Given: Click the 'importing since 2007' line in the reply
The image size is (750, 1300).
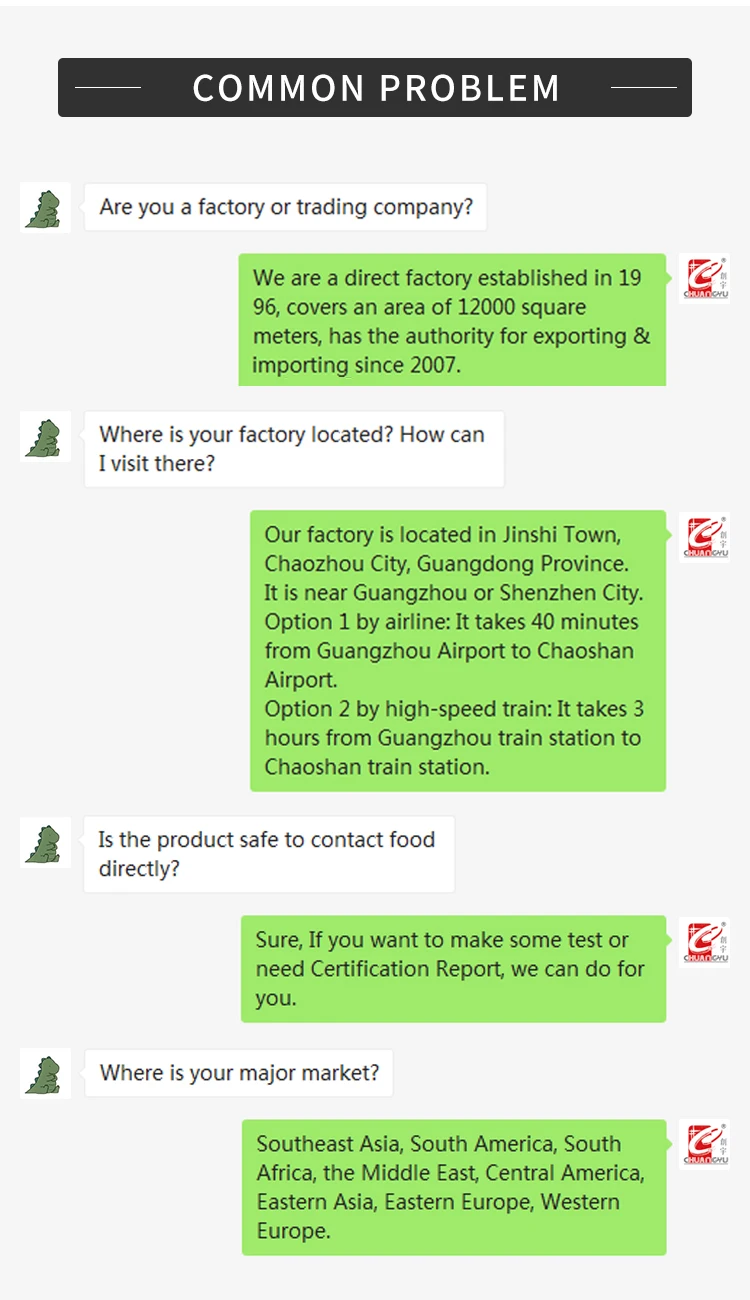Looking at the screenshot, I should click(x=356, y=365).
